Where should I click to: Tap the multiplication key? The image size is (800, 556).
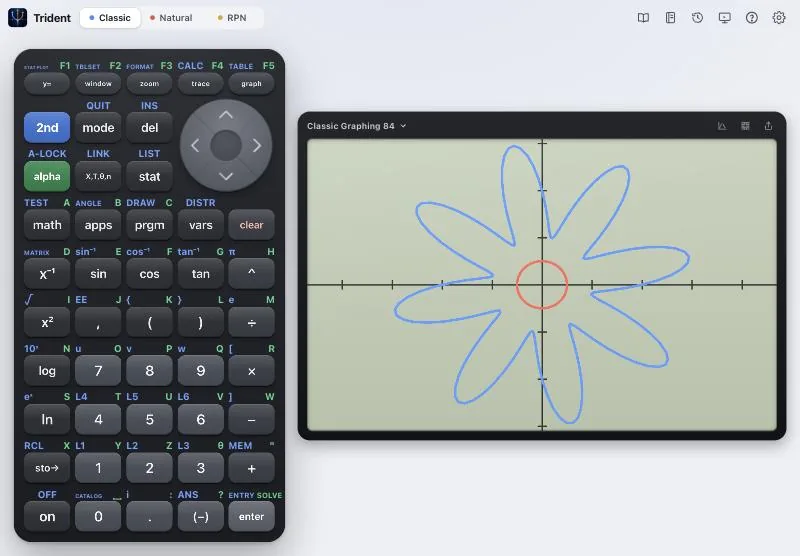click(252, 371)
